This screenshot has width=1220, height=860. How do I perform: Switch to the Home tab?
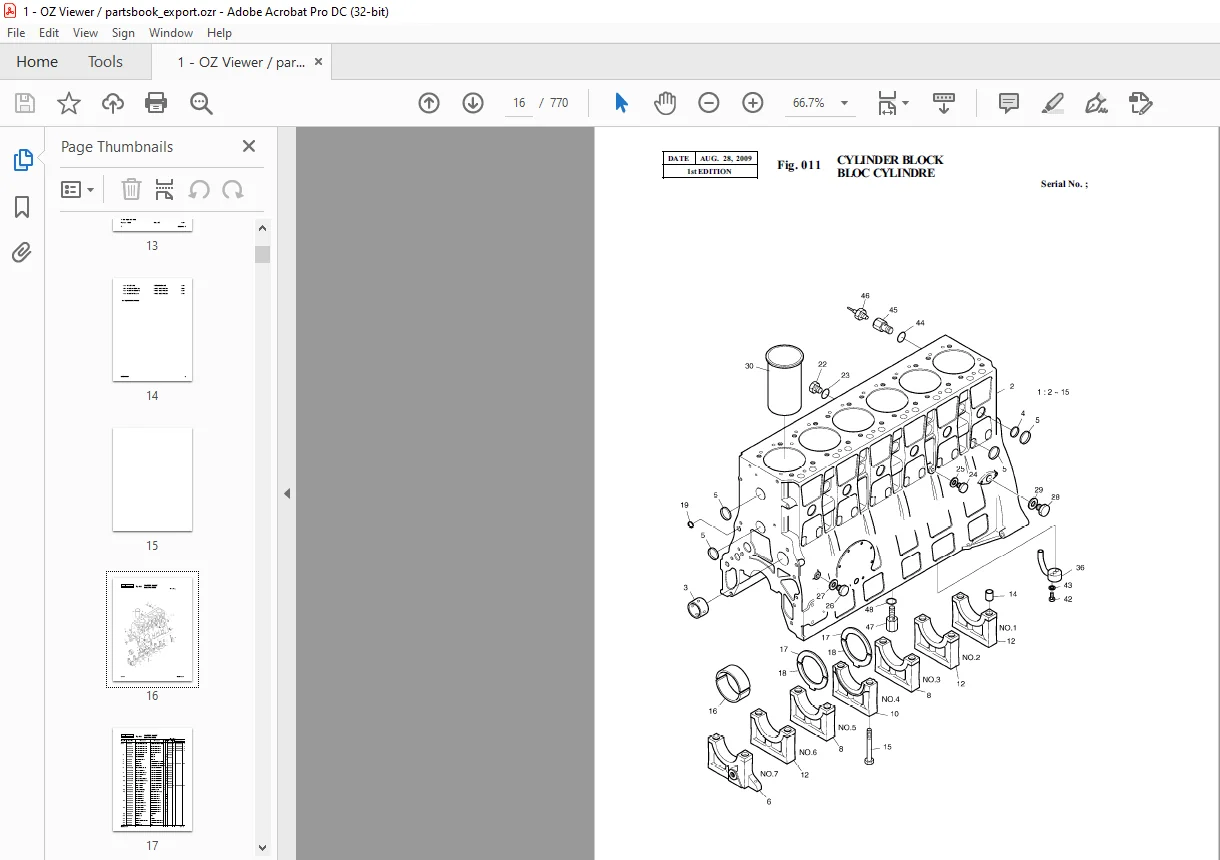pos(37,62)
